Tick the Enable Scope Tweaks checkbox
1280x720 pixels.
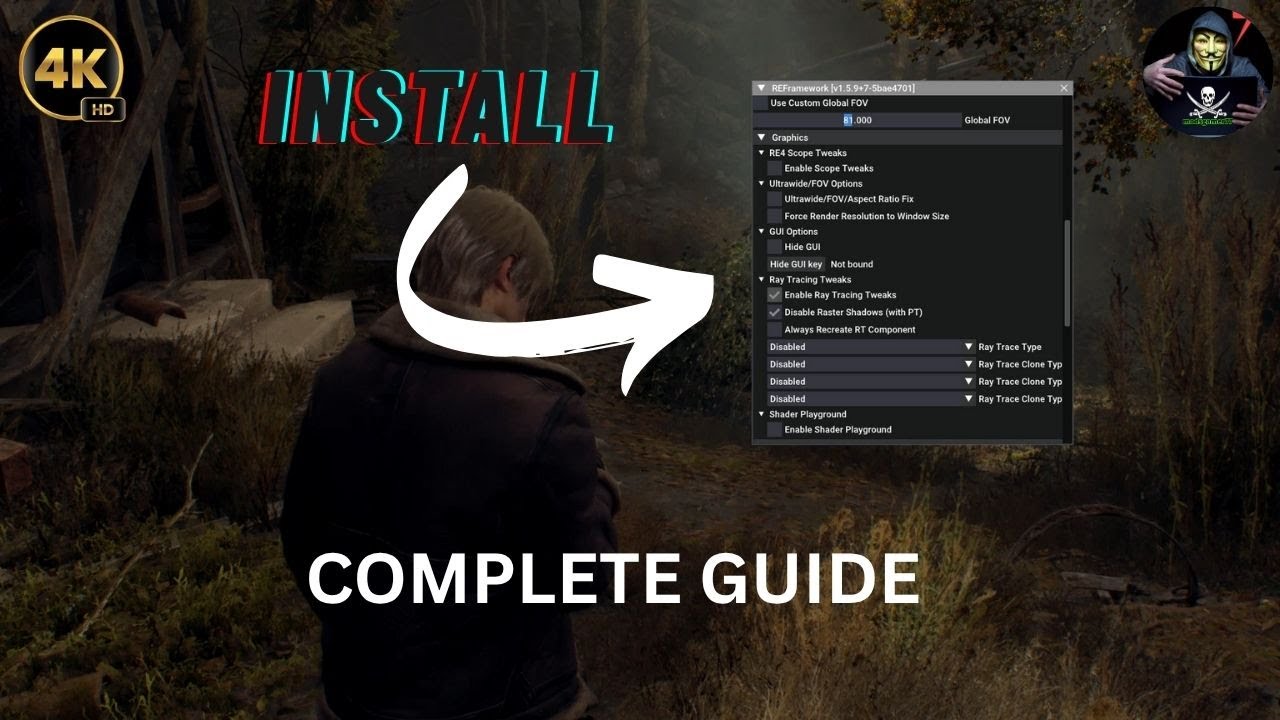[x=775, y=168]
